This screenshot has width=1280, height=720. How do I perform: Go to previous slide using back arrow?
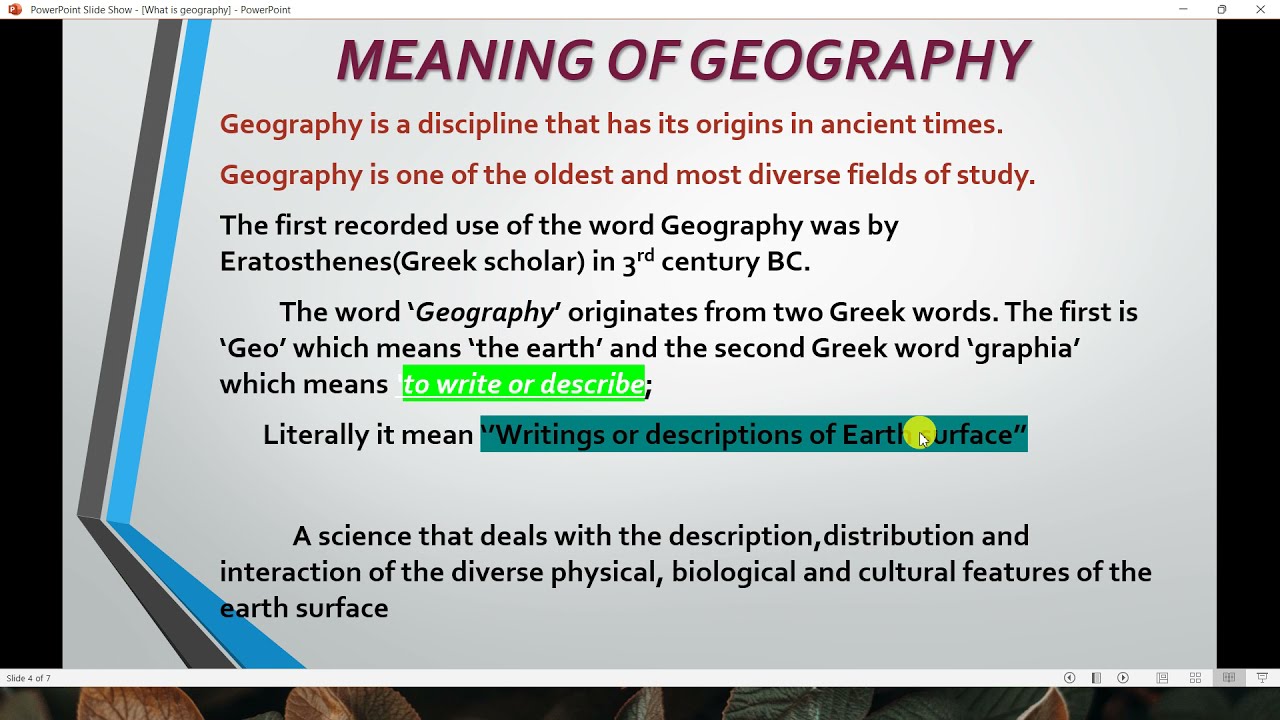pyautogui.click(x=1069, y=678)
